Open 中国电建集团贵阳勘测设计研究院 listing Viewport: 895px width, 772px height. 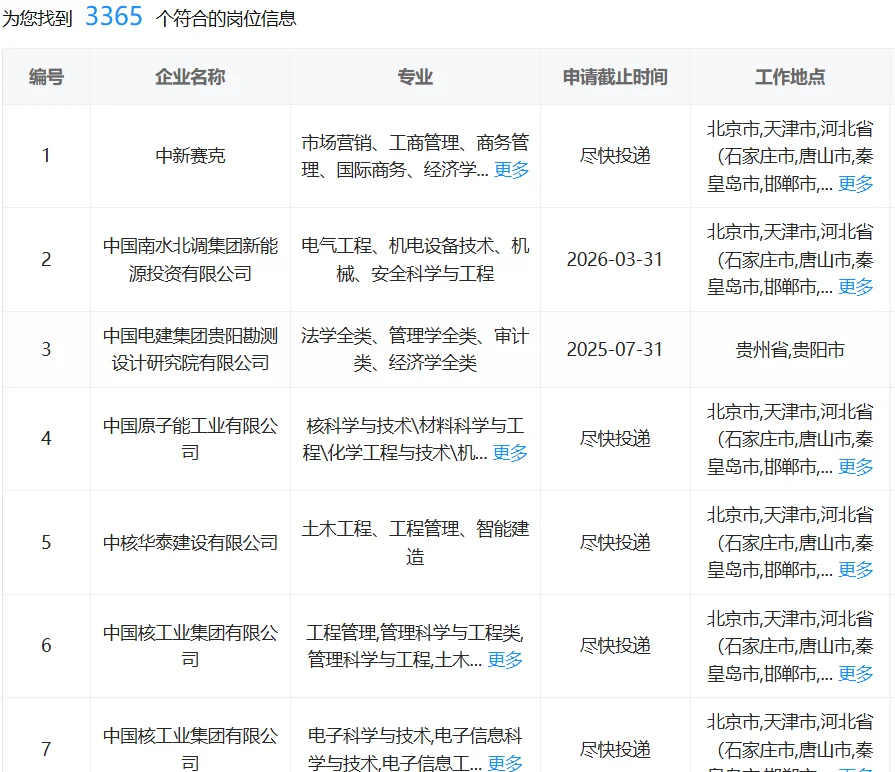coord(190,349)
